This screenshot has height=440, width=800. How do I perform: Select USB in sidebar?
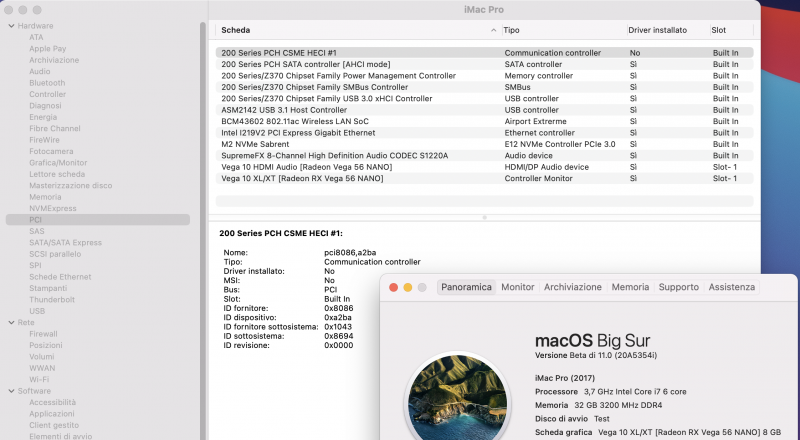coord(37,311)
